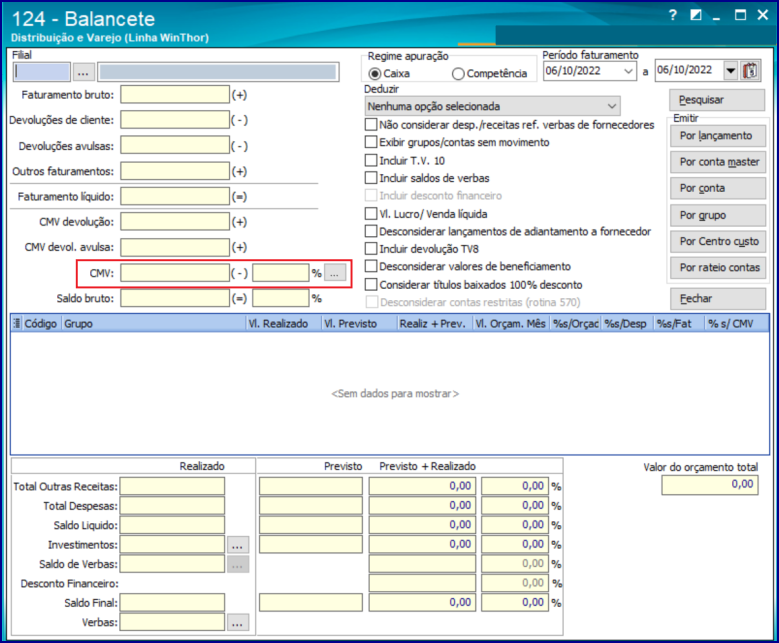Click the Realiz + Prev. column header
Screen dimensions: 779x643
click(435, 323)
